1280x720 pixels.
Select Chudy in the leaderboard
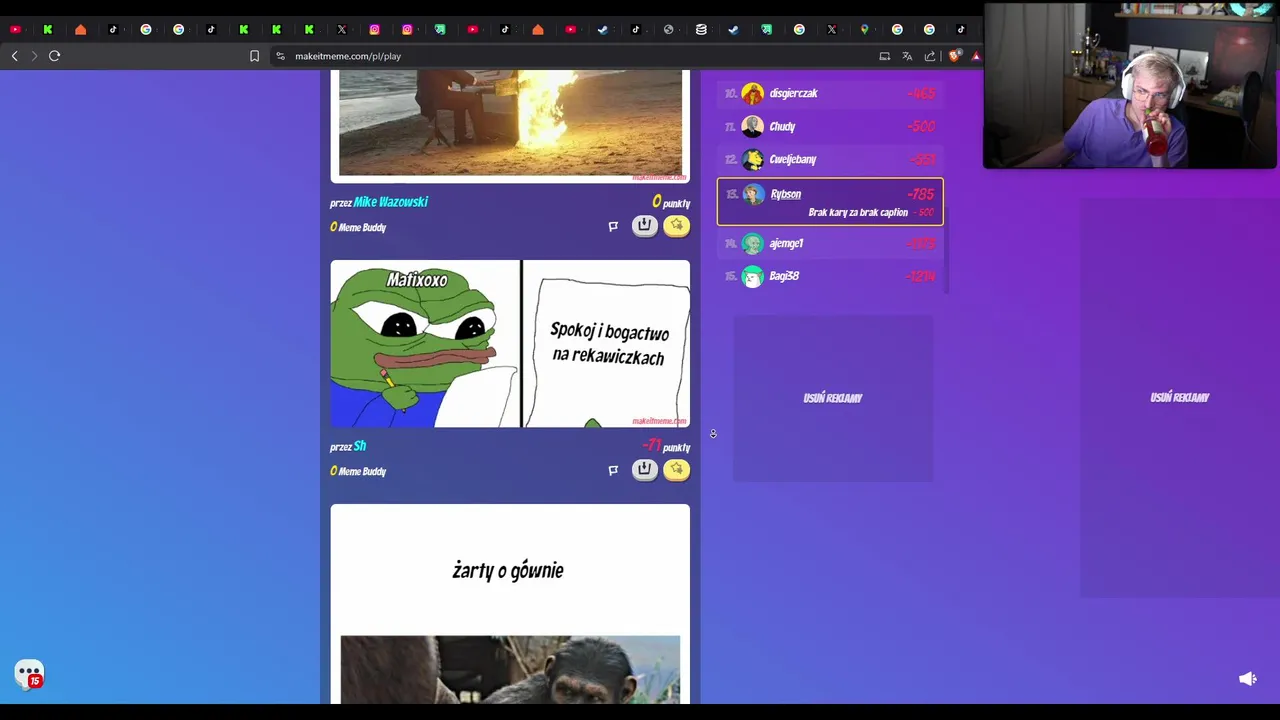pyautogui.click(x=830, y=126)
